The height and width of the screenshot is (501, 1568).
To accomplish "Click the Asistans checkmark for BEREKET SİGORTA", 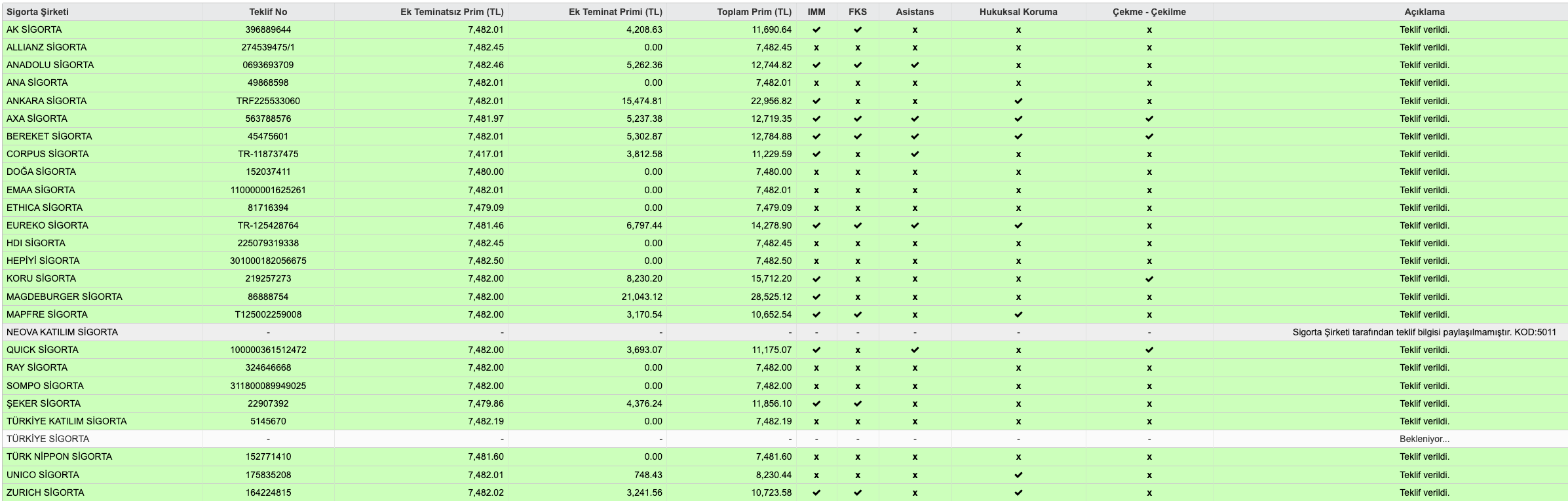I will 915,136.
